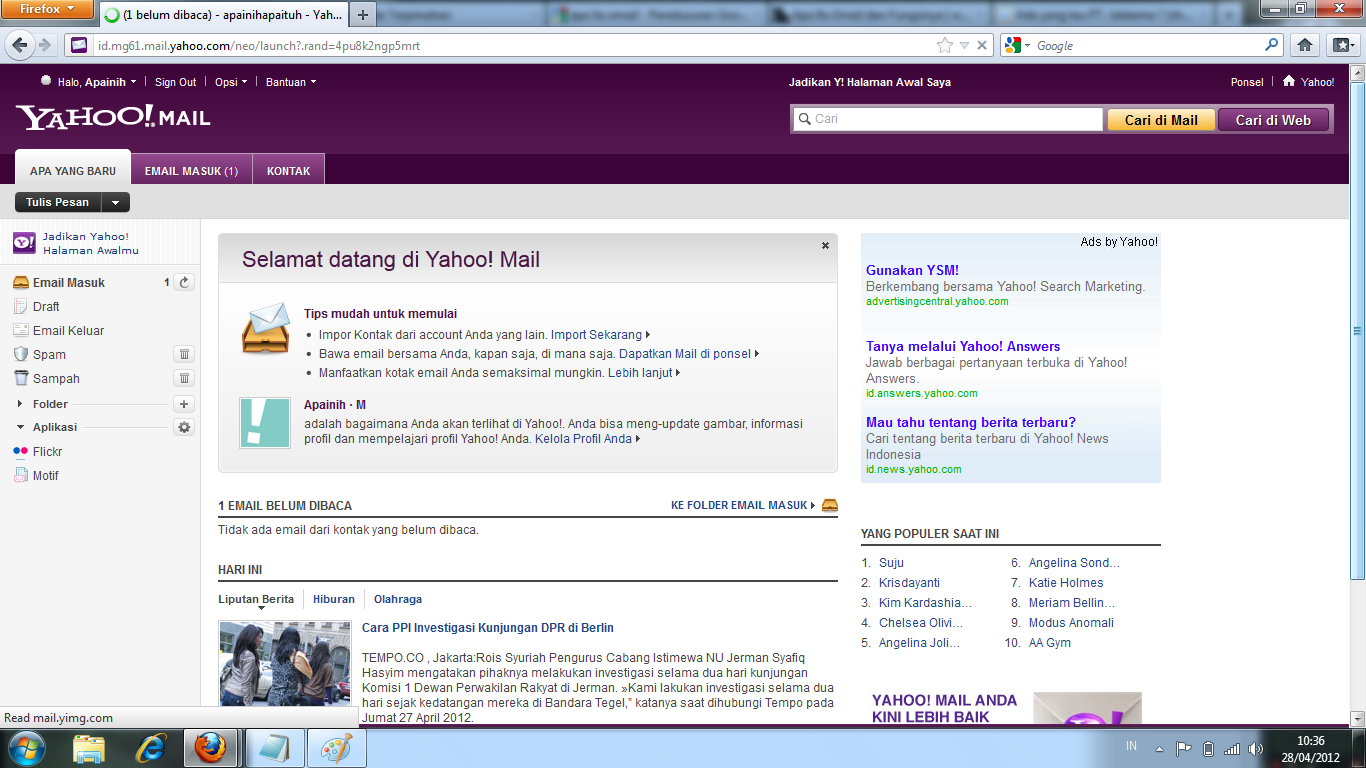Open the Tulis Pesan dropdown arrow
This screenshot has height=768, width=1366.
coord(116,202)
